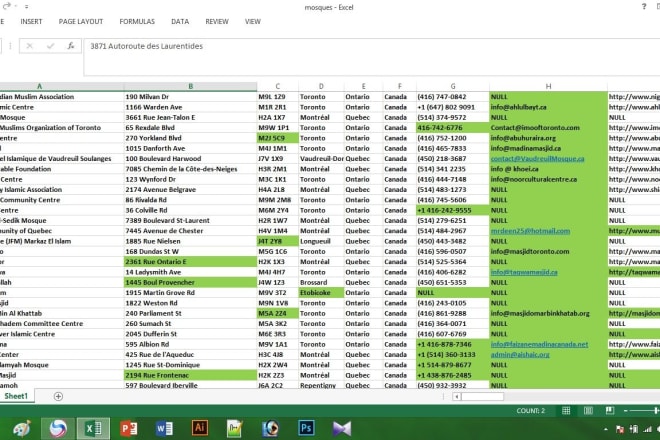The width and height of the screenshot is (660, 440).
Task: Select column B header
Action: point(191,86)
